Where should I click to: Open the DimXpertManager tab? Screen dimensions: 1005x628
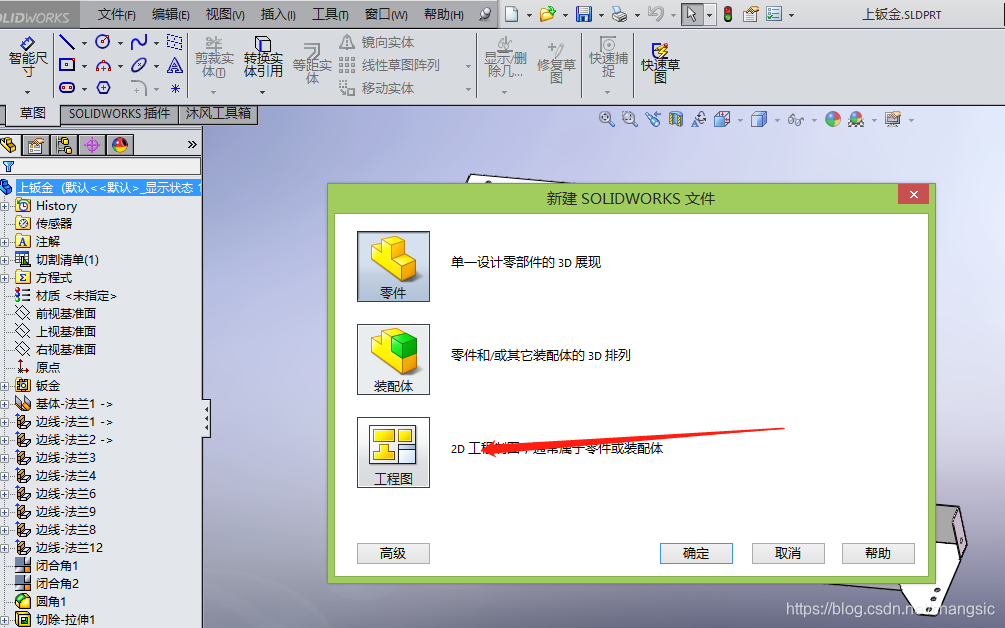pos(92,145)
